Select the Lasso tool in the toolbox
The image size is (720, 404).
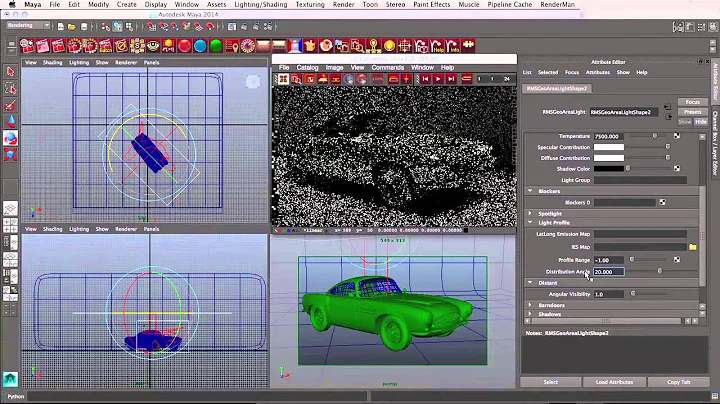[11, 88]
